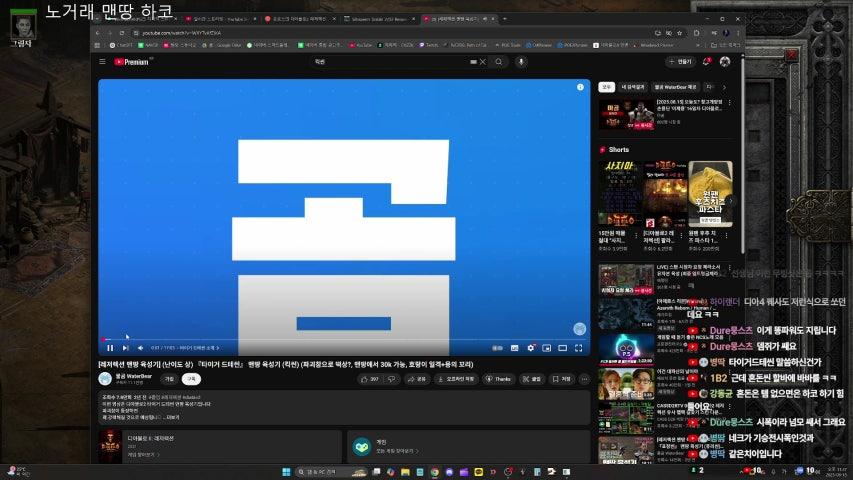Pause the video with the pause button
The height and width of the screenshot is (480, 853).
pos(110,348)
